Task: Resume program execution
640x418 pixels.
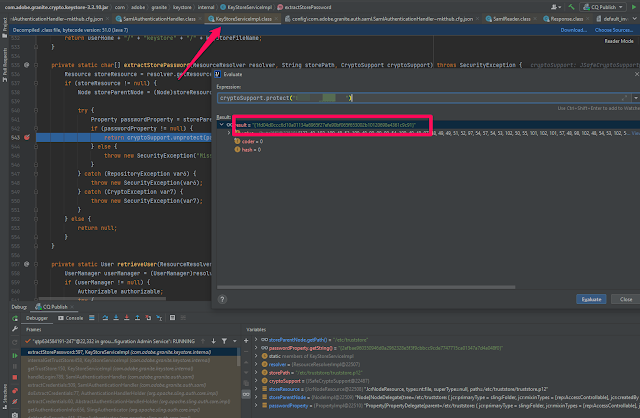Action: point(15,356)
